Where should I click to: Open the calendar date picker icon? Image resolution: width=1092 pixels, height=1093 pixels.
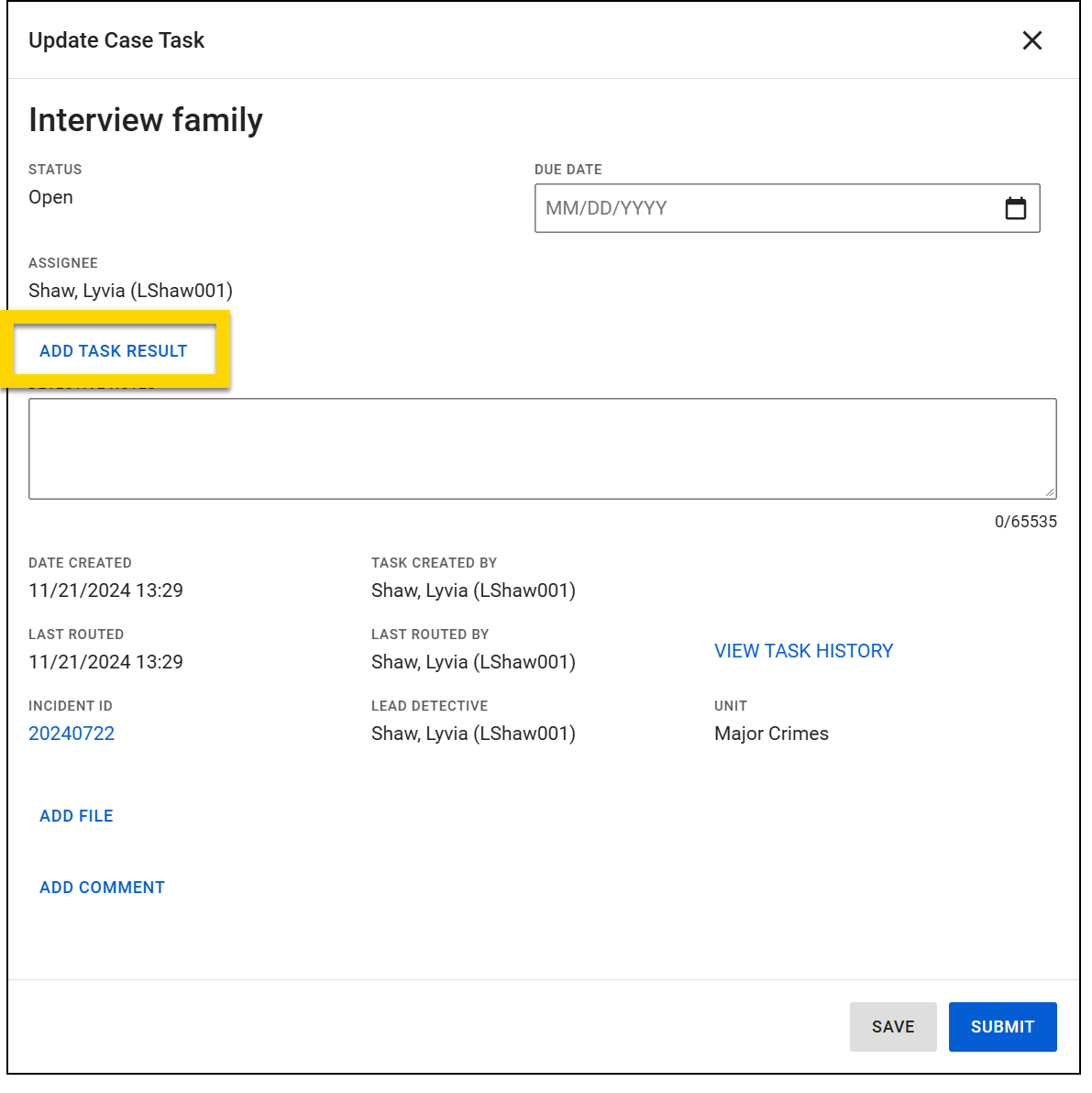[x=1016, y=208]
